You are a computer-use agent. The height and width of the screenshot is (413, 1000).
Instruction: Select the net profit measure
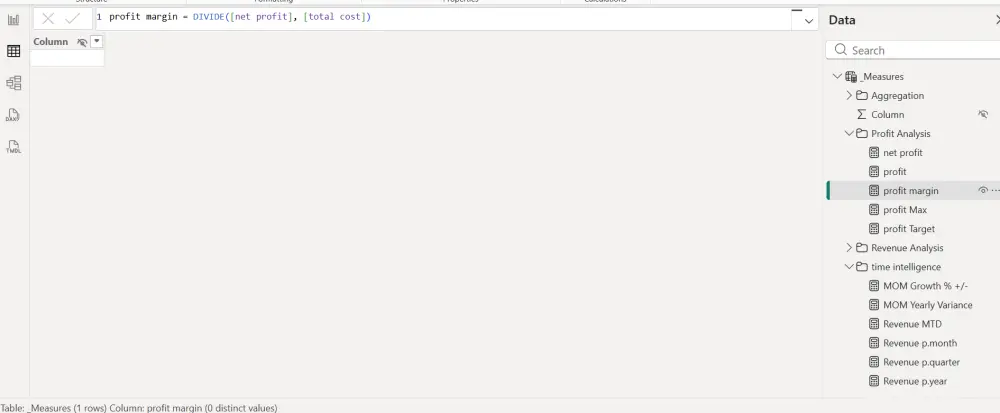(902, 153)
